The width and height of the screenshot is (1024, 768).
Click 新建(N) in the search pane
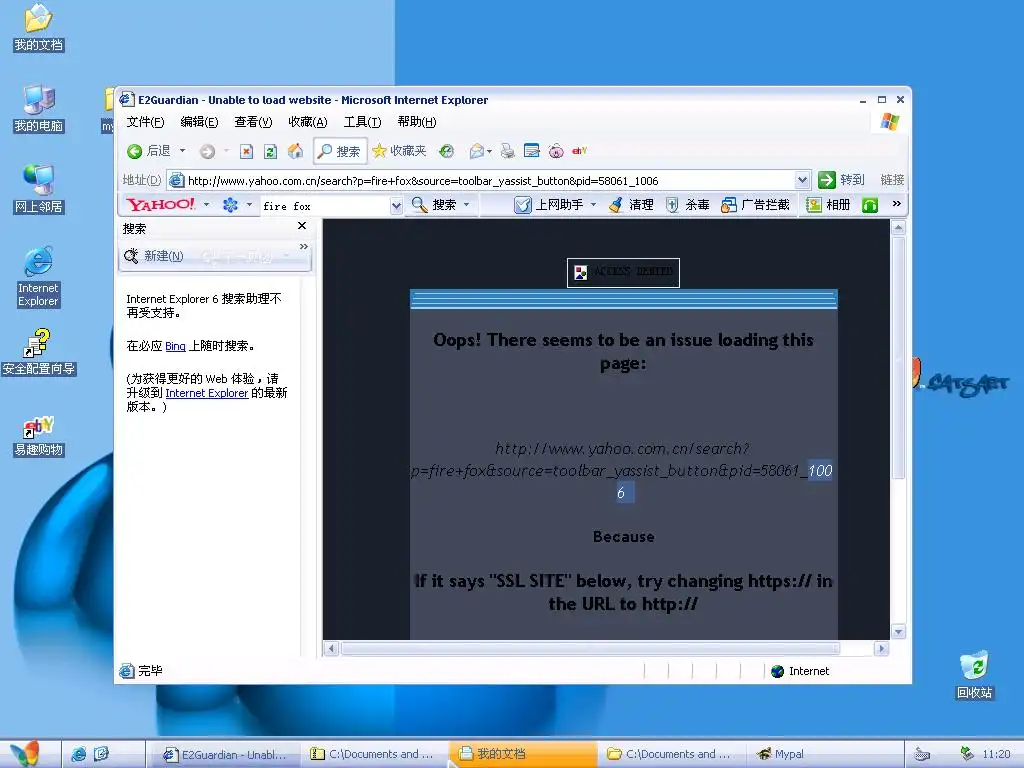click(154, 256)
